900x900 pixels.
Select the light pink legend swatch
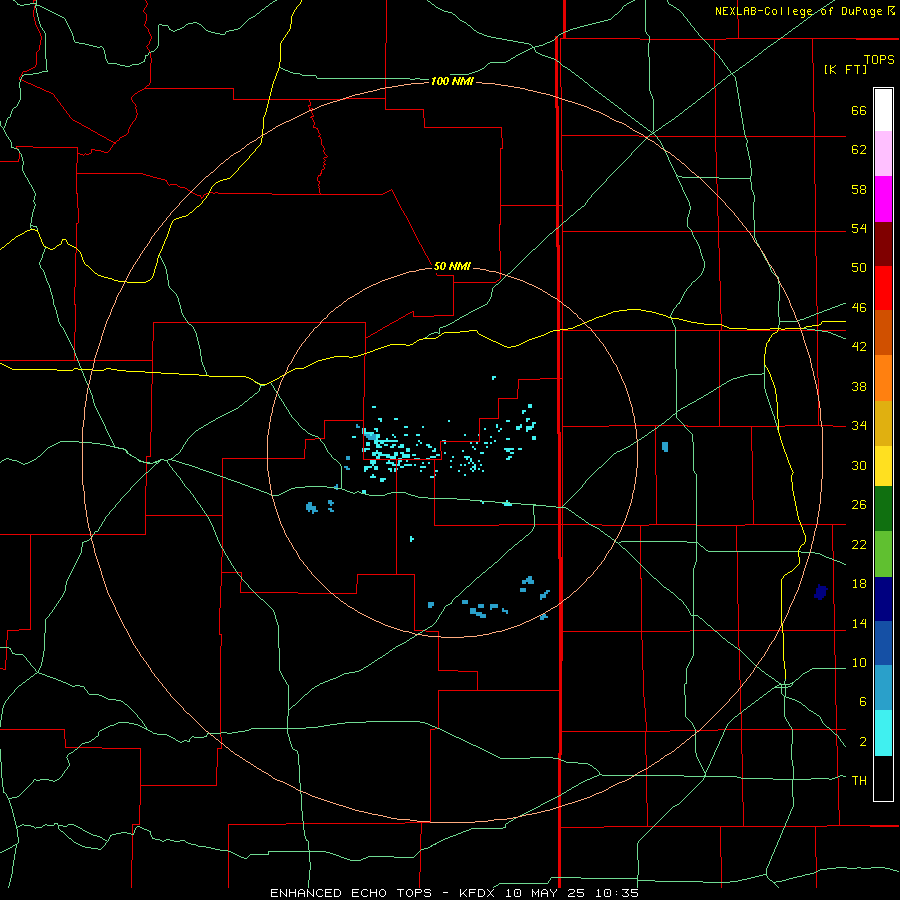click(883, 153)
